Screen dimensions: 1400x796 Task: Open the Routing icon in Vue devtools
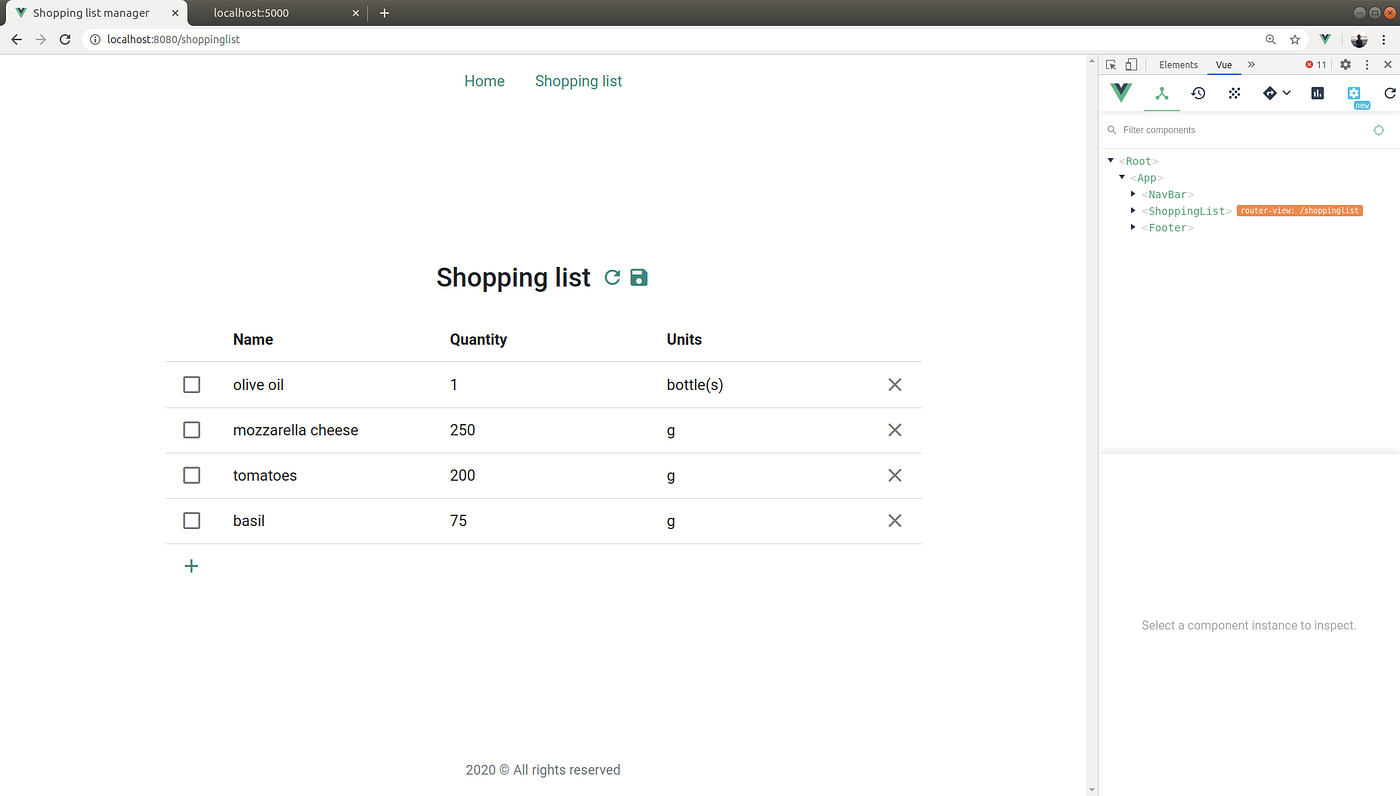pos(1270,93)
